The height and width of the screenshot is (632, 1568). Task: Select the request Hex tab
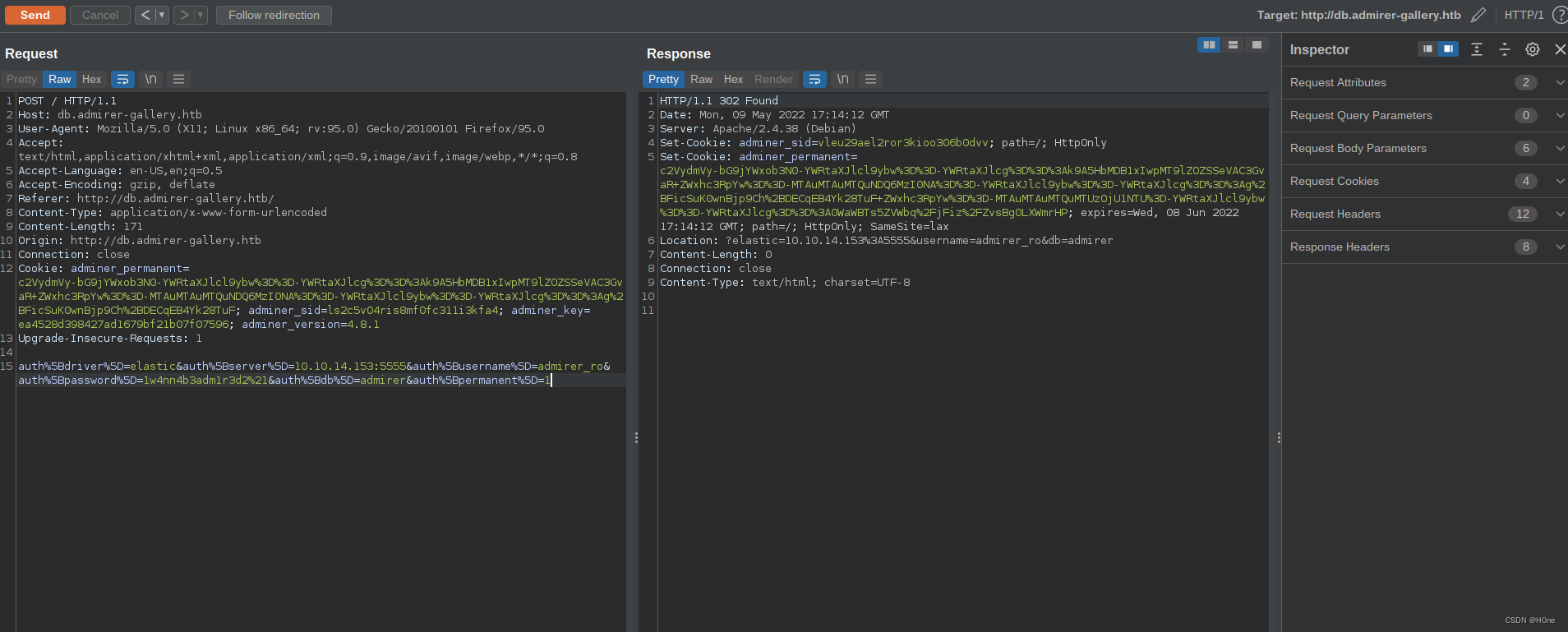[91, 79]
